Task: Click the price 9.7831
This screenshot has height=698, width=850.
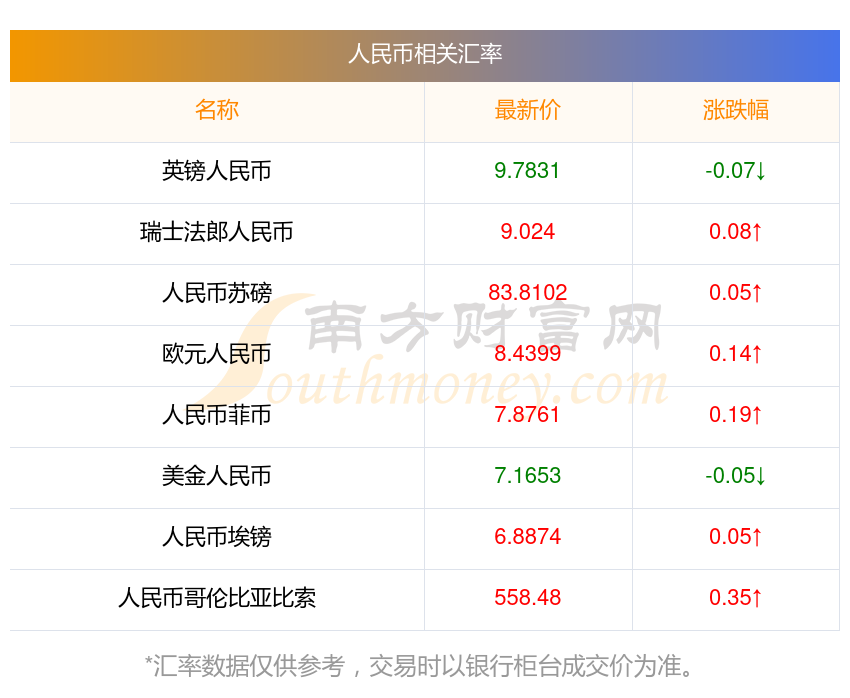Action: click(527, 171)
